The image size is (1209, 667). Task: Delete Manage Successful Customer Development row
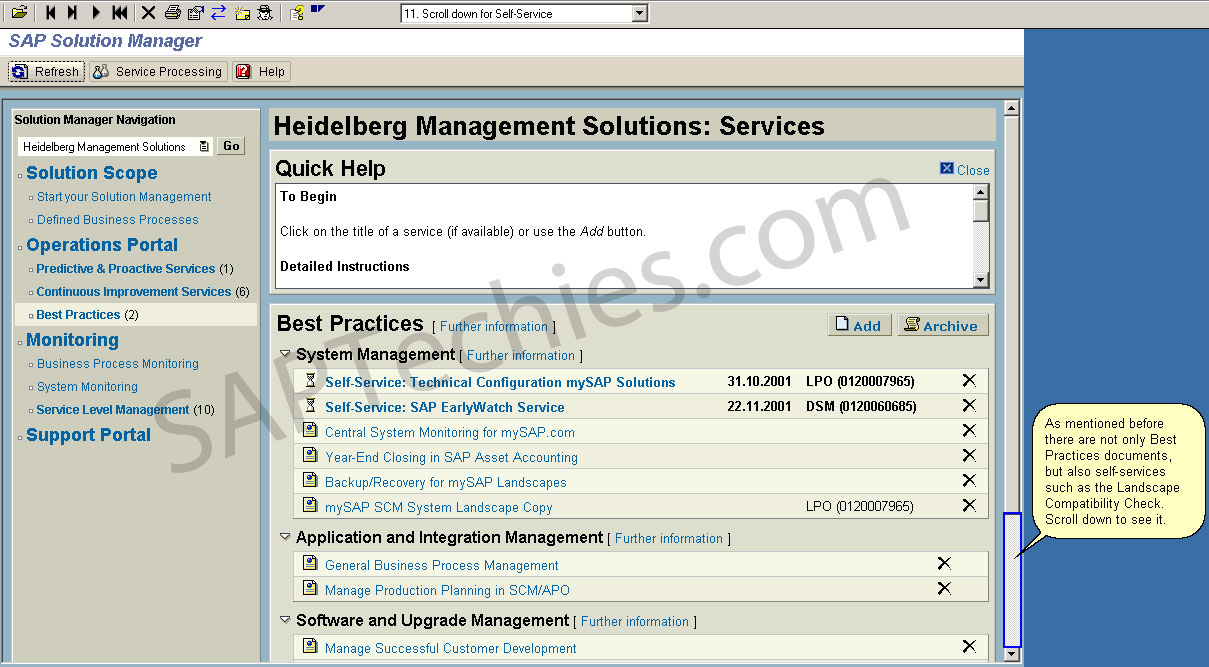click(x=968, y=646)
